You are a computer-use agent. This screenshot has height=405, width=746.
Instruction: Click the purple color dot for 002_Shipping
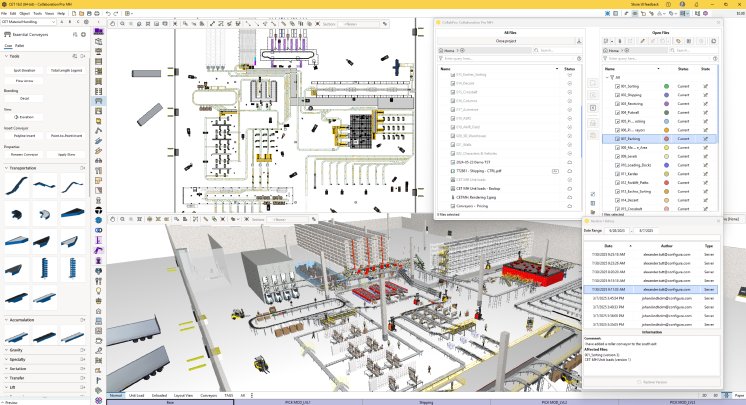tap(666, 95)
